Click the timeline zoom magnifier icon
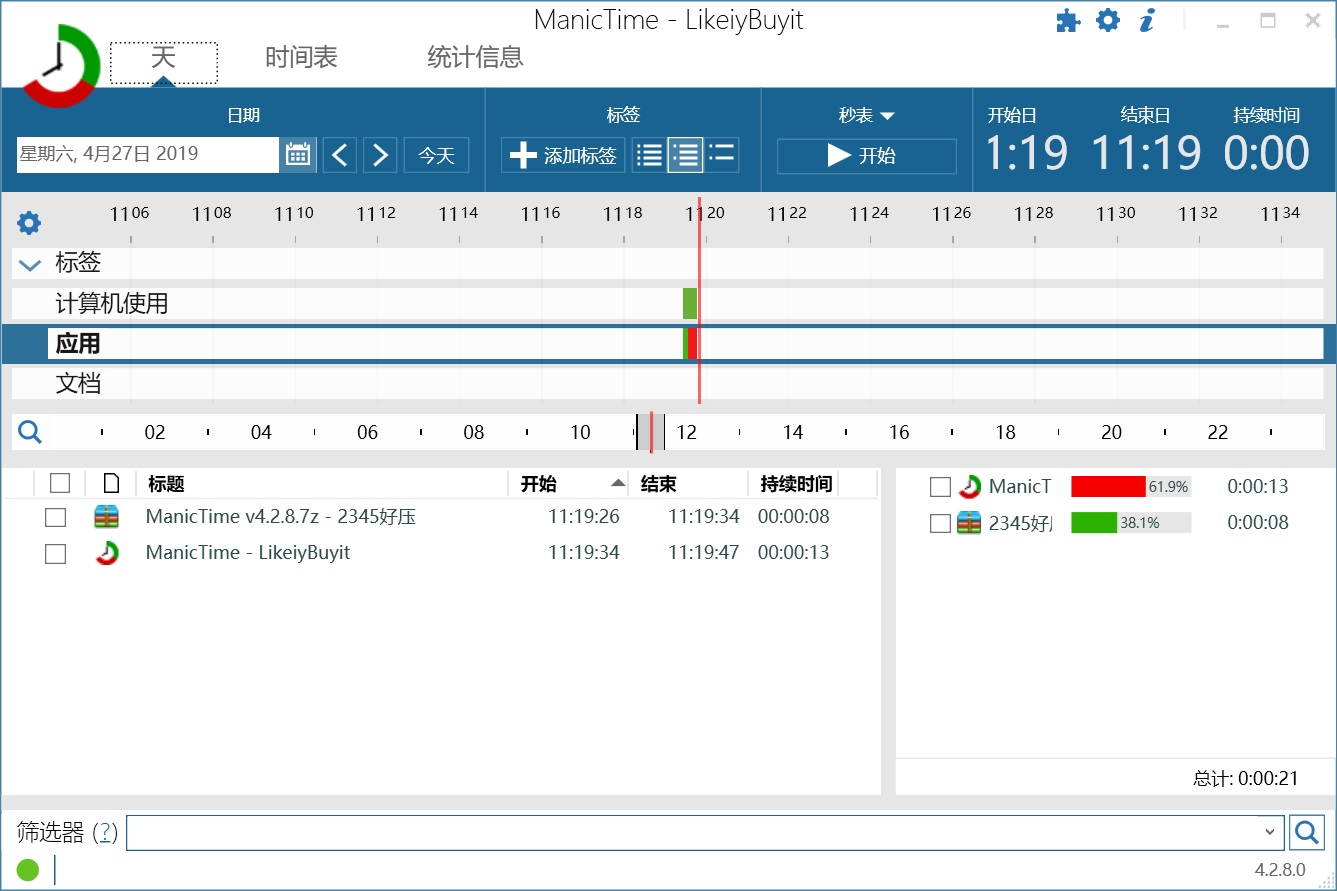 point(31,432)
